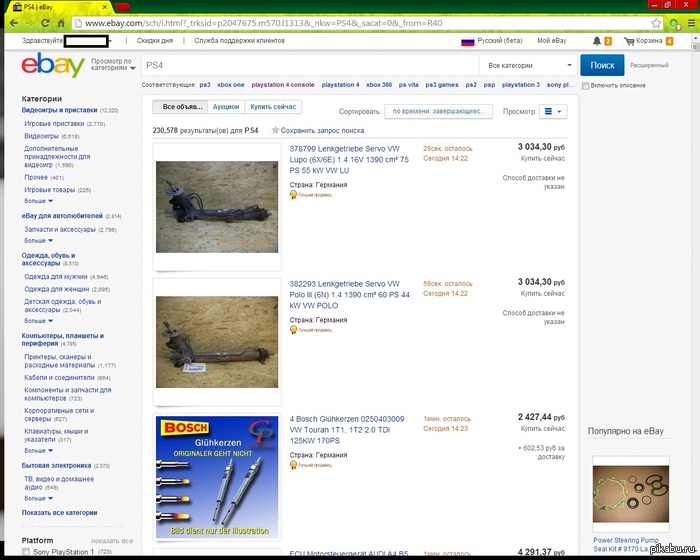The image size is (700, 560).
Task: Open the 'Показать все категории' link
Action: pos(59,512)
